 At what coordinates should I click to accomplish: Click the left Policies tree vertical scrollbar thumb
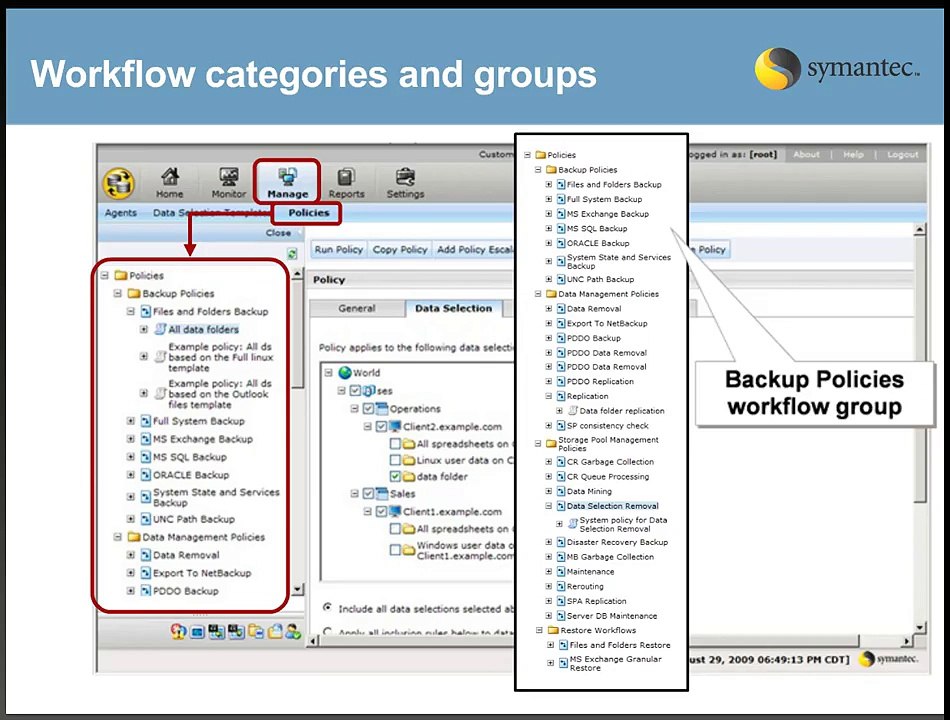tap(297, 335)
